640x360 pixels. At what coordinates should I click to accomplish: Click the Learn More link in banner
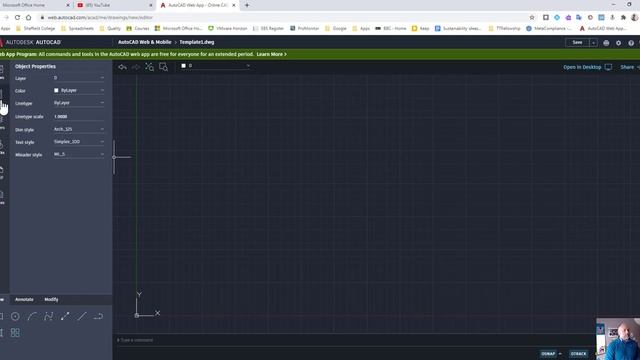click(x=271, y=54)
